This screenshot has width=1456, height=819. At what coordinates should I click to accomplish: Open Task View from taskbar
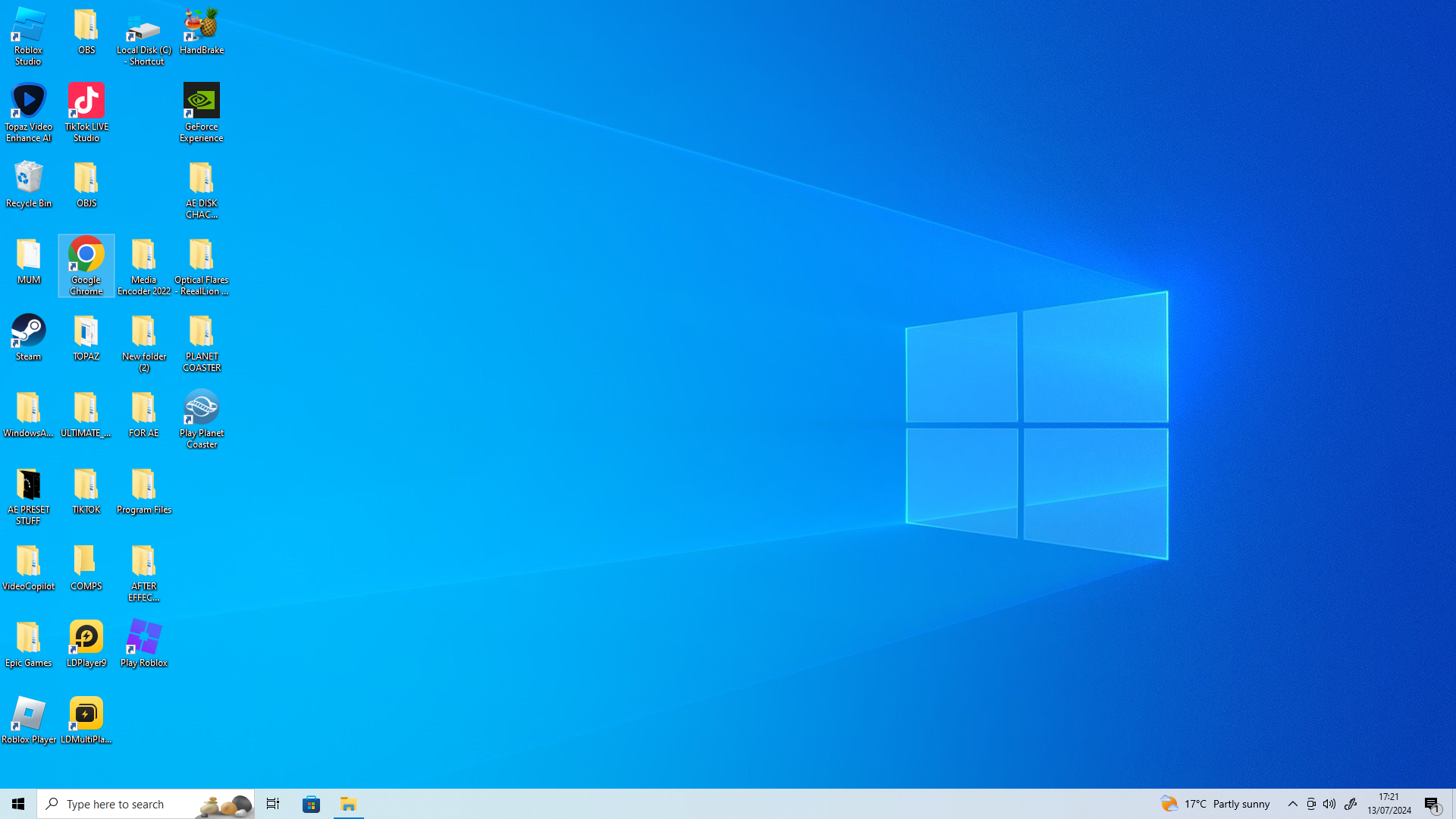point(272,804)
